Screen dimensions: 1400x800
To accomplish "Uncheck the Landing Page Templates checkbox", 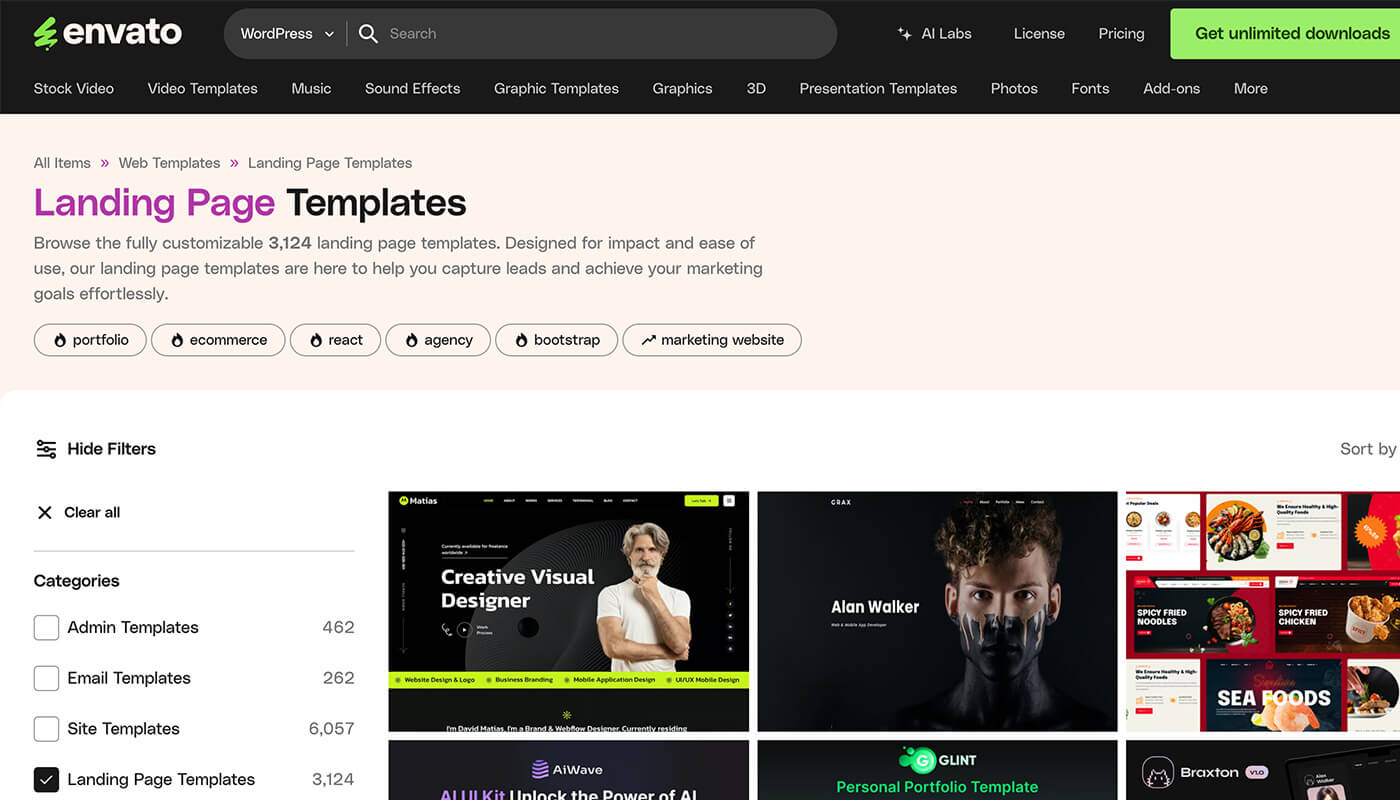I will (x=46, y=780).
